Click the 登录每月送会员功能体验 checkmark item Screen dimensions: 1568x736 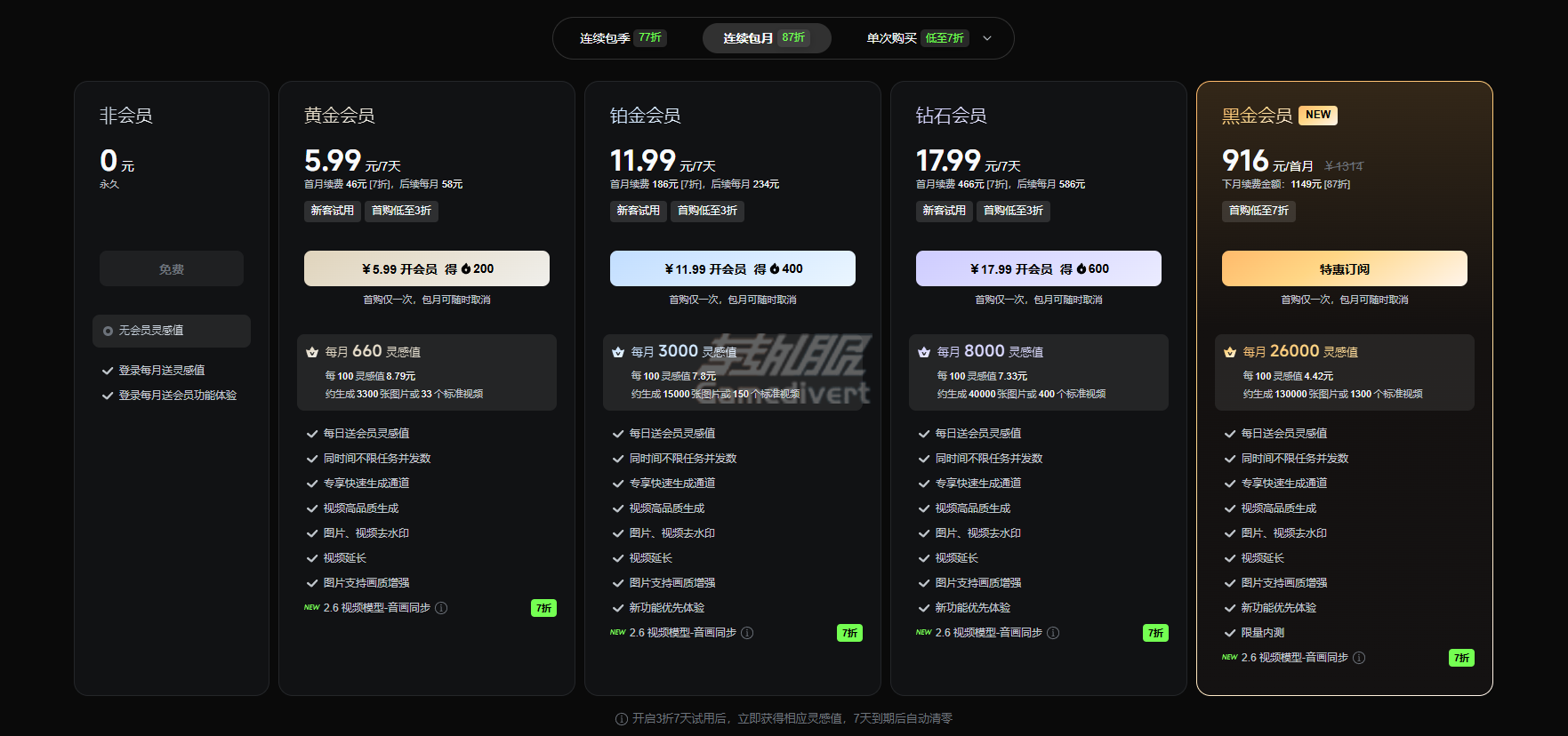click(x=177, y=395)
